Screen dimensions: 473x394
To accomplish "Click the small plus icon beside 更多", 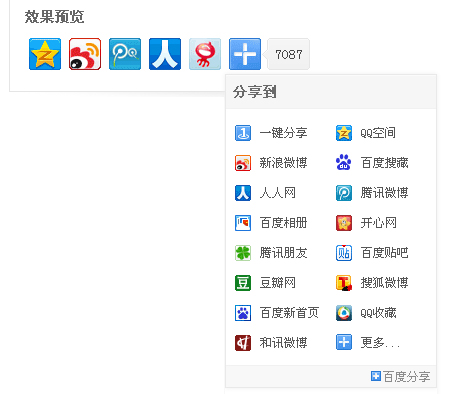I will click(x=344, y=343).
